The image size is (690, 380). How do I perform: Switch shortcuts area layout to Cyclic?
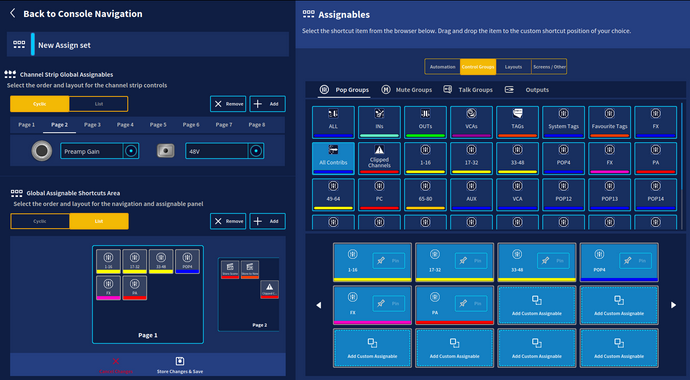[x=40, y=221]
